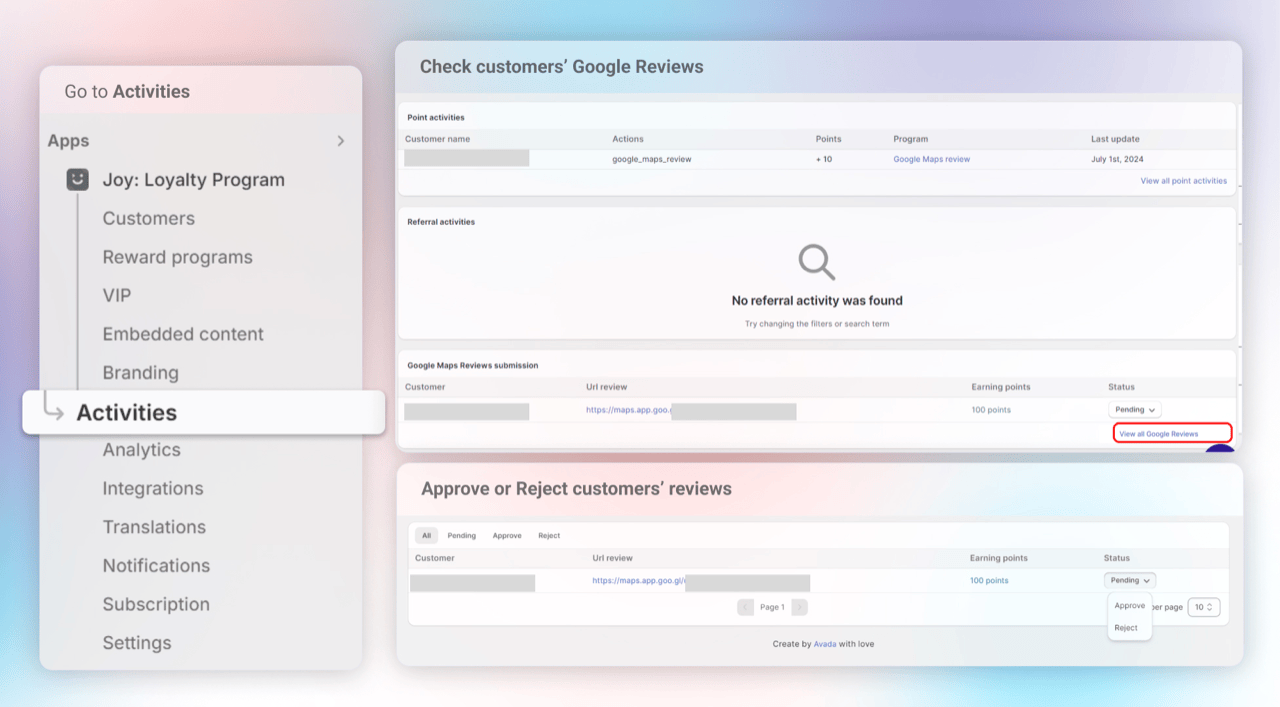
Task: Choose Reject from the status dropdown list
Action: click(x=1126, y=628)
